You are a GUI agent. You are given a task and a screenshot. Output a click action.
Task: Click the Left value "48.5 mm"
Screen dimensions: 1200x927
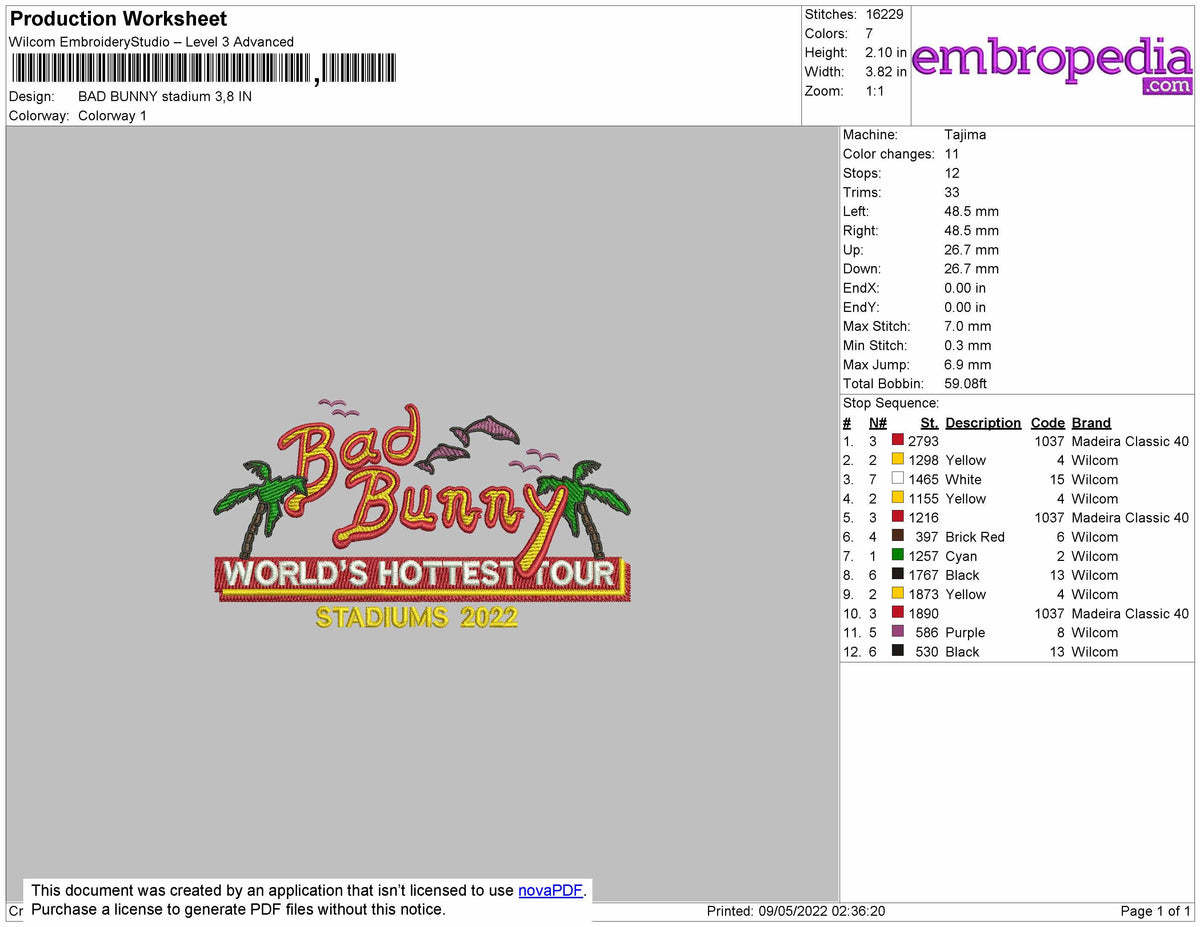click(971, 211)
